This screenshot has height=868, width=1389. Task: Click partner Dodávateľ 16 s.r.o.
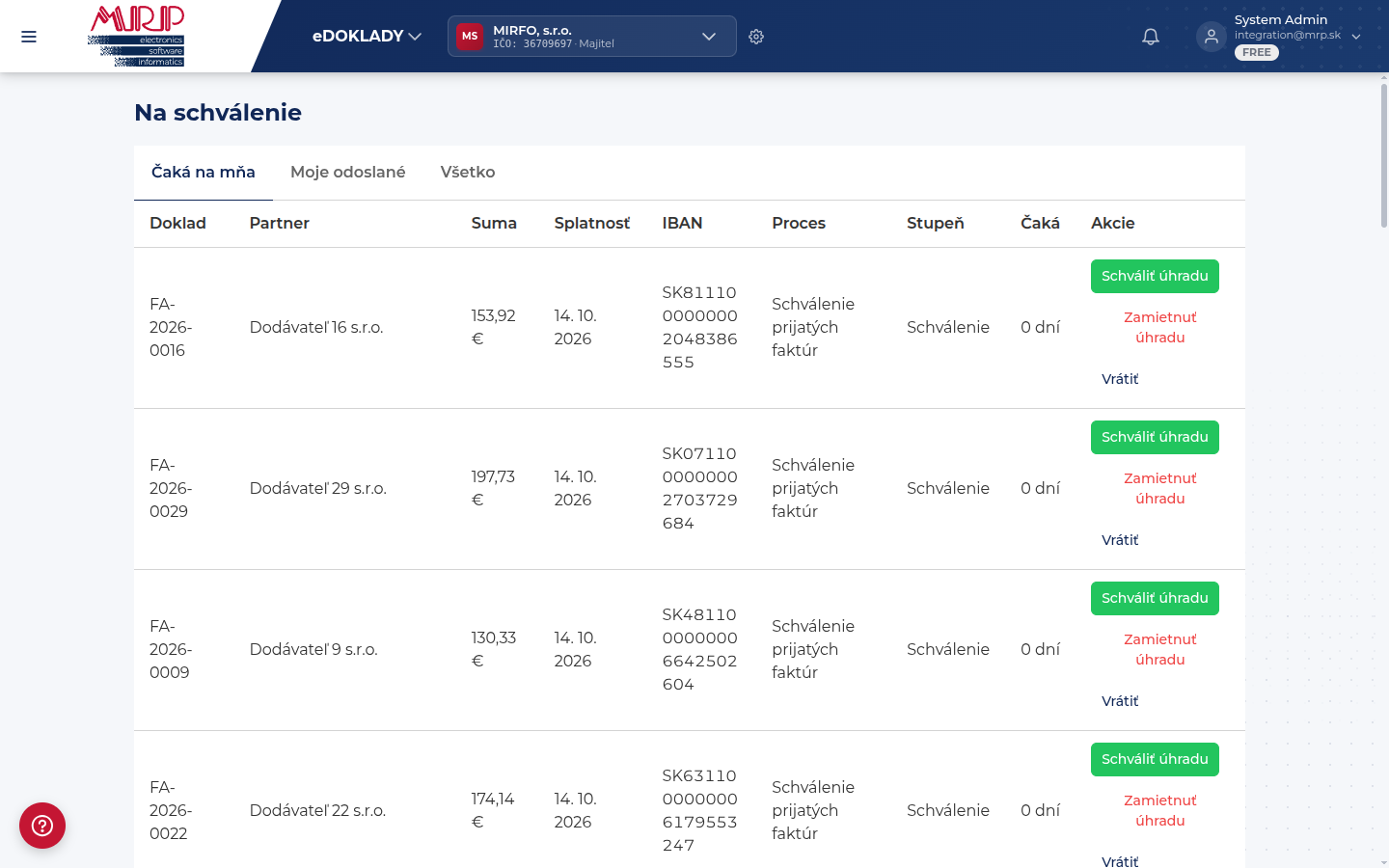tap(316, 328)
